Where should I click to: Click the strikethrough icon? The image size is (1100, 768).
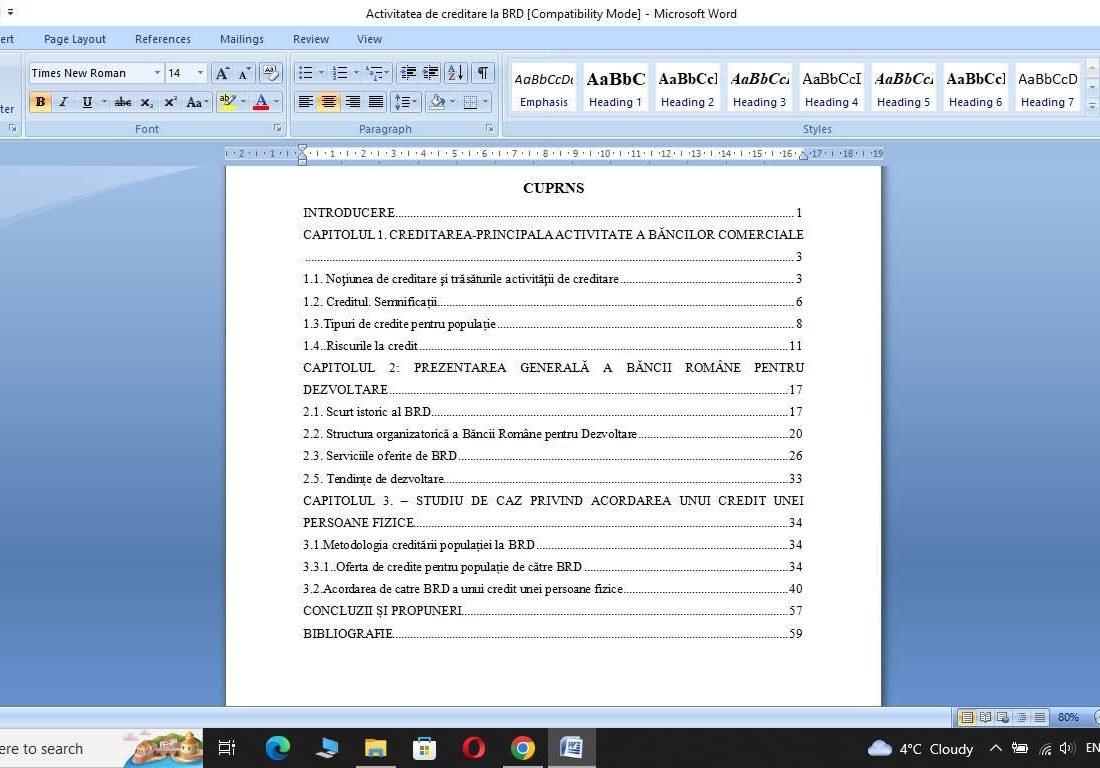tap(123, 101)
